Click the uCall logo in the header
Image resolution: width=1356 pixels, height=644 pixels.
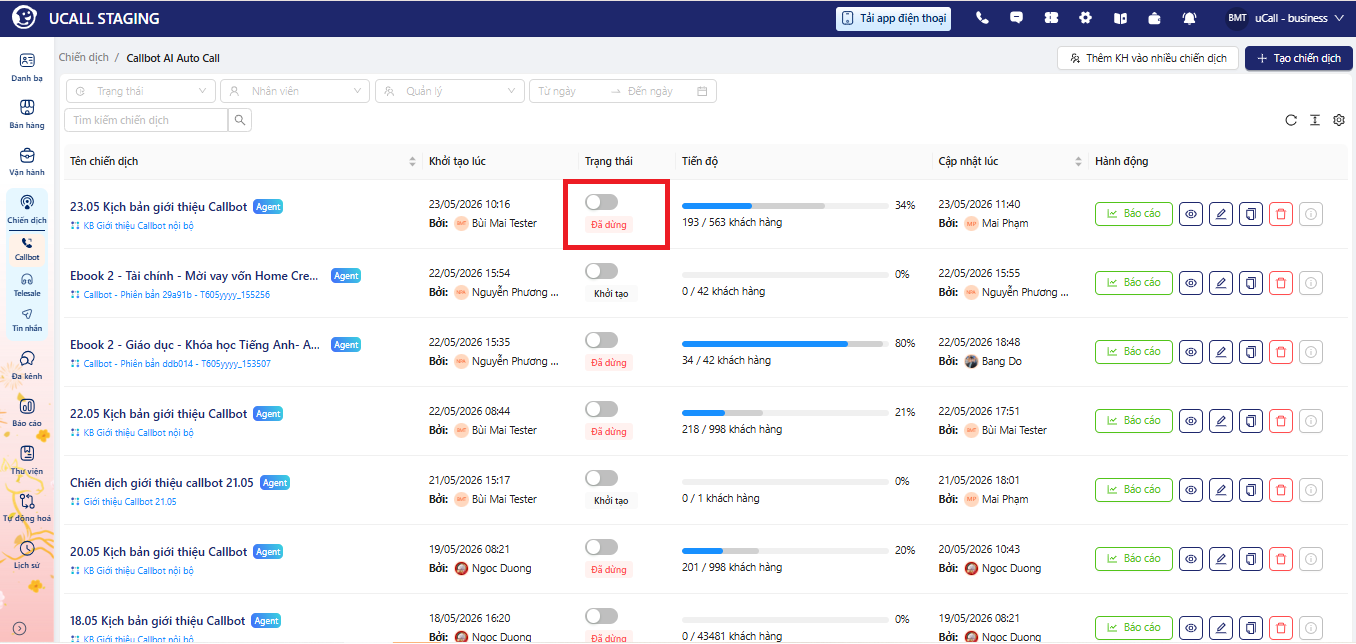click(x=24, y=18)
